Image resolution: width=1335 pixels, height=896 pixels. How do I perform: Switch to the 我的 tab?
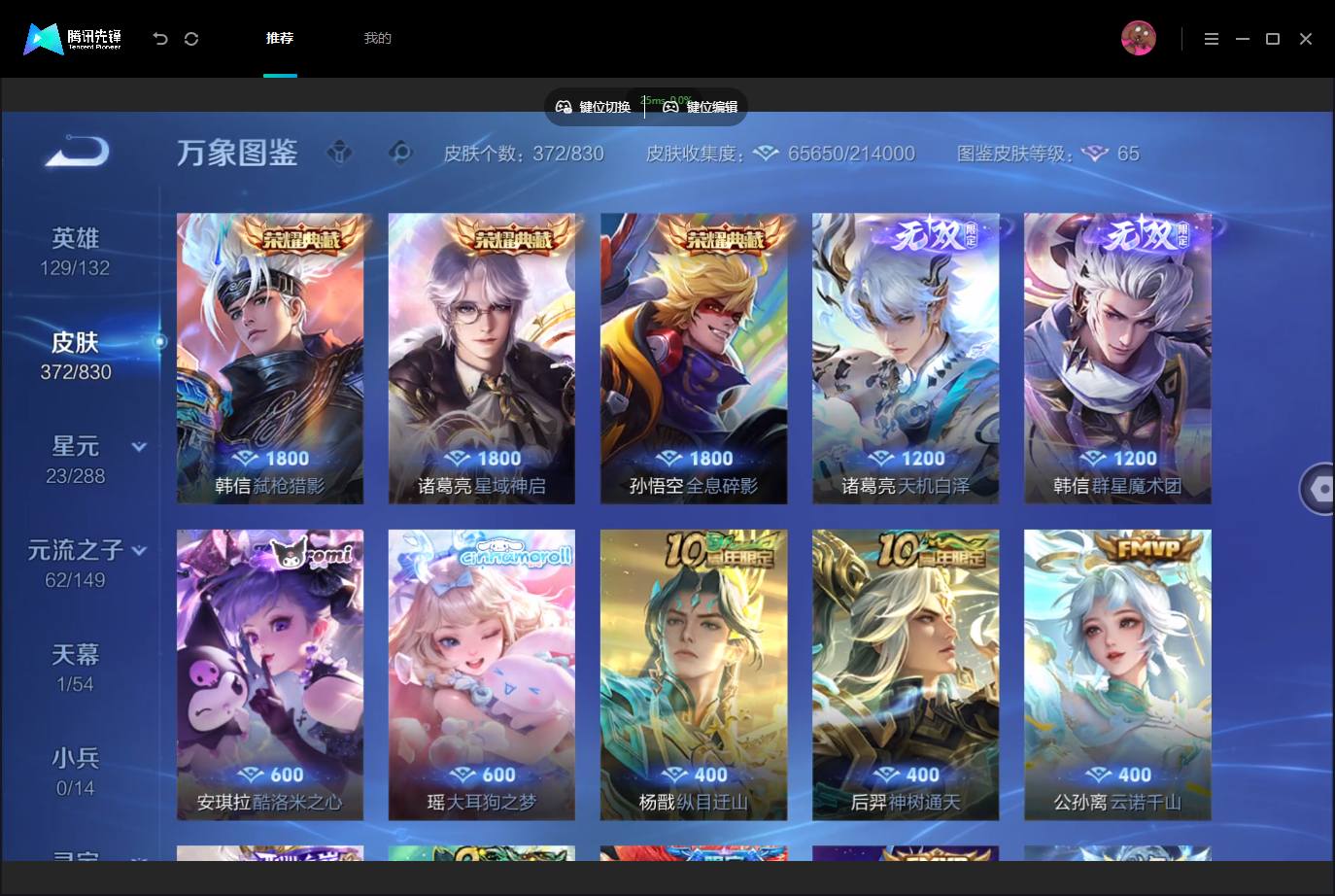click(378, 38)
